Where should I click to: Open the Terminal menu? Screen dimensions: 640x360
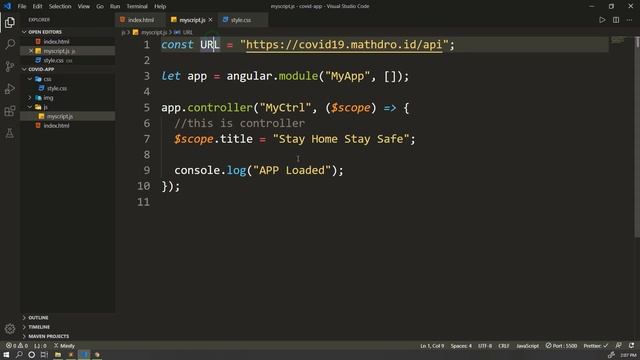137,6
